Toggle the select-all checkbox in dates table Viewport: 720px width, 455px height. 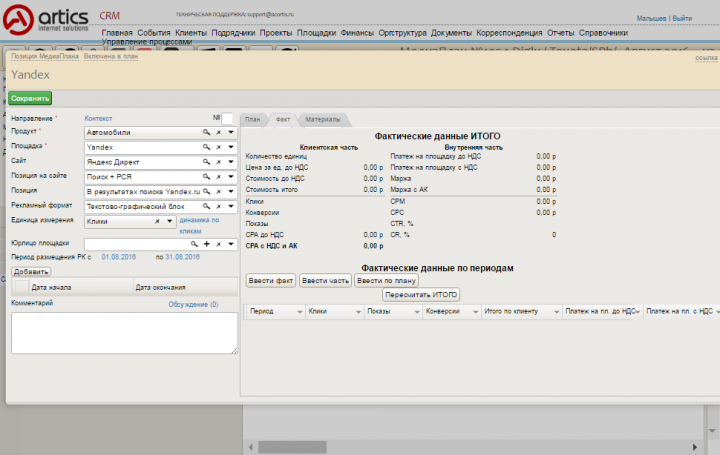[22, 287]
